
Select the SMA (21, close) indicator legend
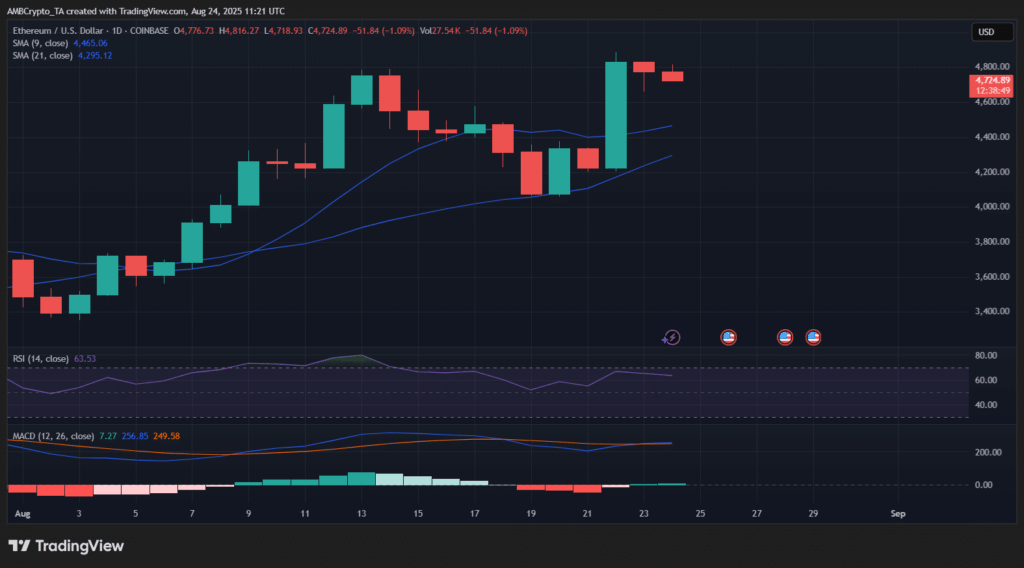[40, 55]
